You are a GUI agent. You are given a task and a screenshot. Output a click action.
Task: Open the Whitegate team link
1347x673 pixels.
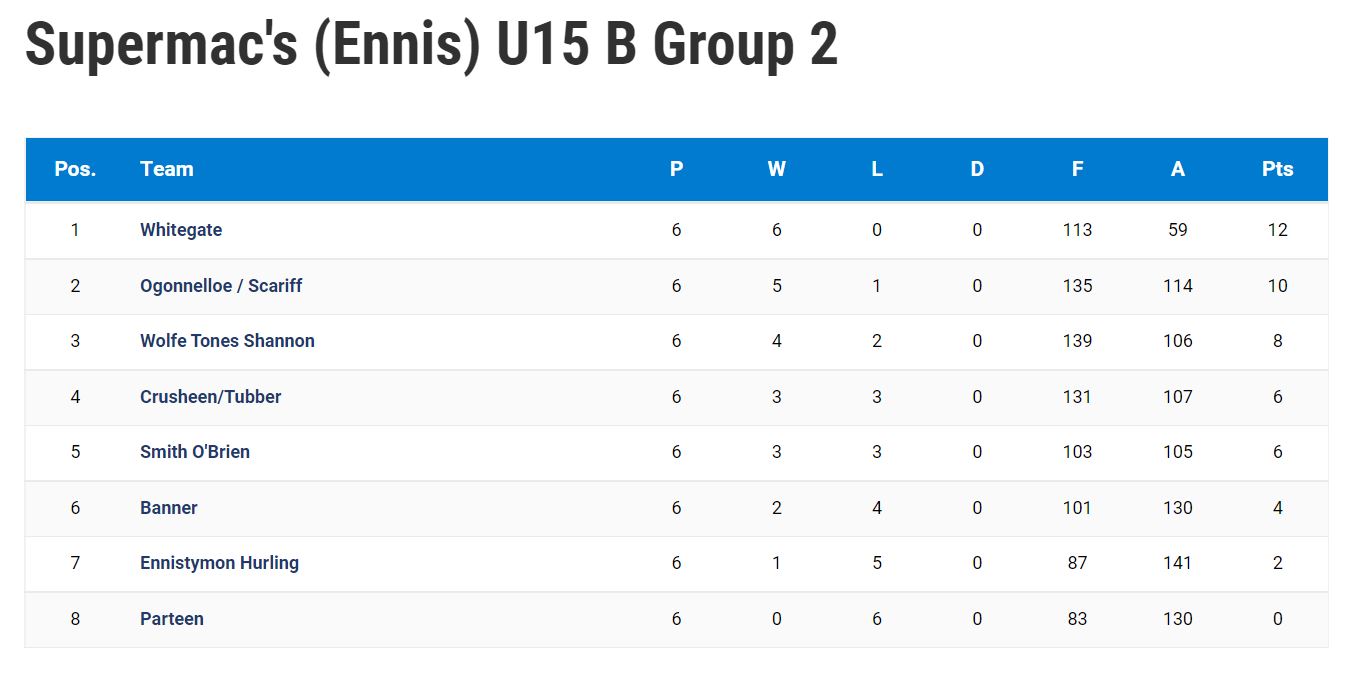[181, 230]
